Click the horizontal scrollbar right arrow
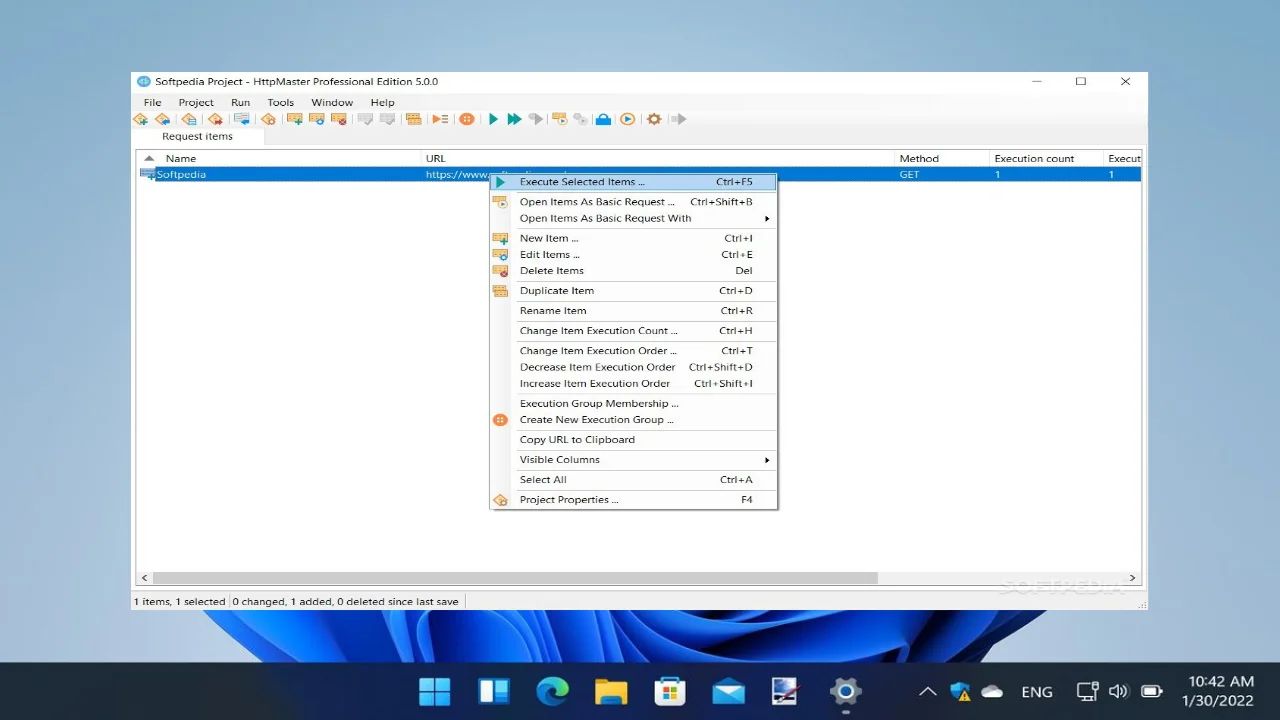Viewport: 1280px width, 720px height. [x=1133, y=578]
